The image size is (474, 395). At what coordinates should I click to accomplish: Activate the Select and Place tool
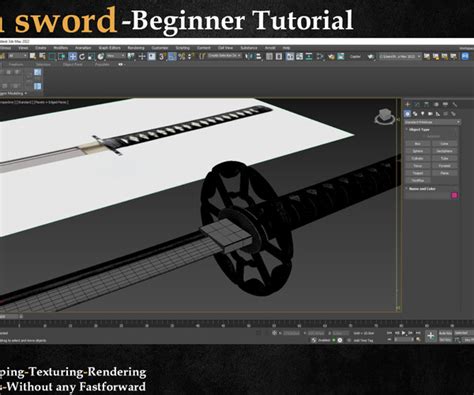[101, 56]
